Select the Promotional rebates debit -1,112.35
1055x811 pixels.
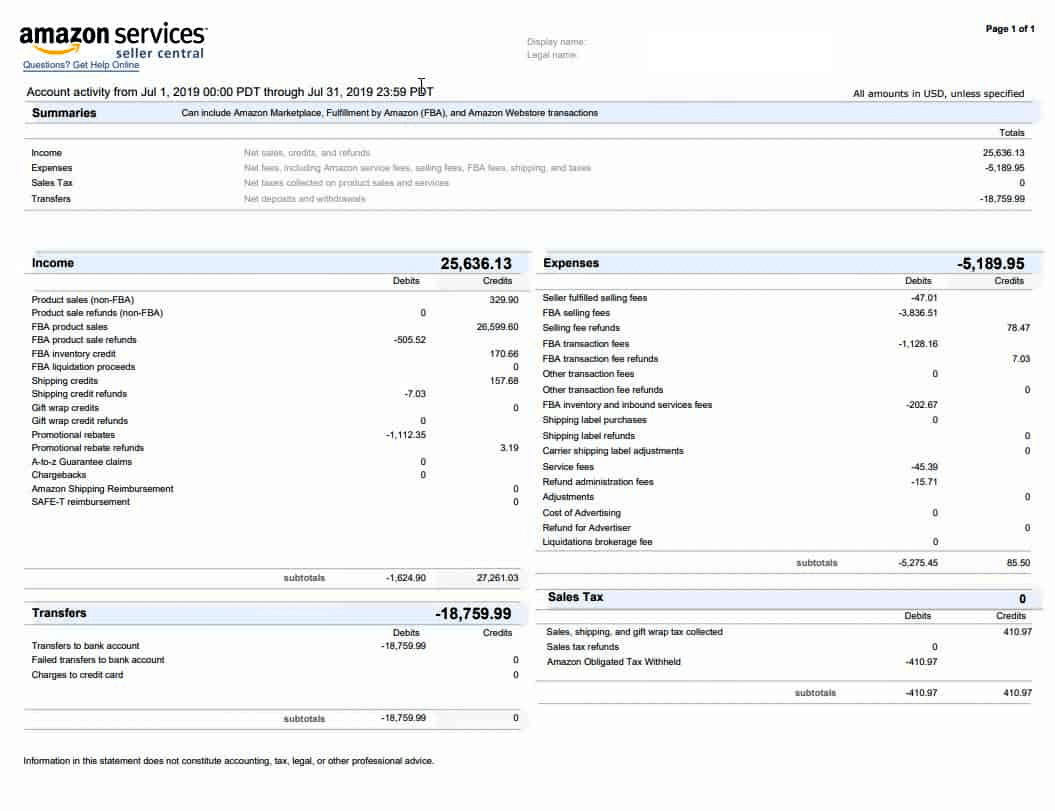(406, 435)
